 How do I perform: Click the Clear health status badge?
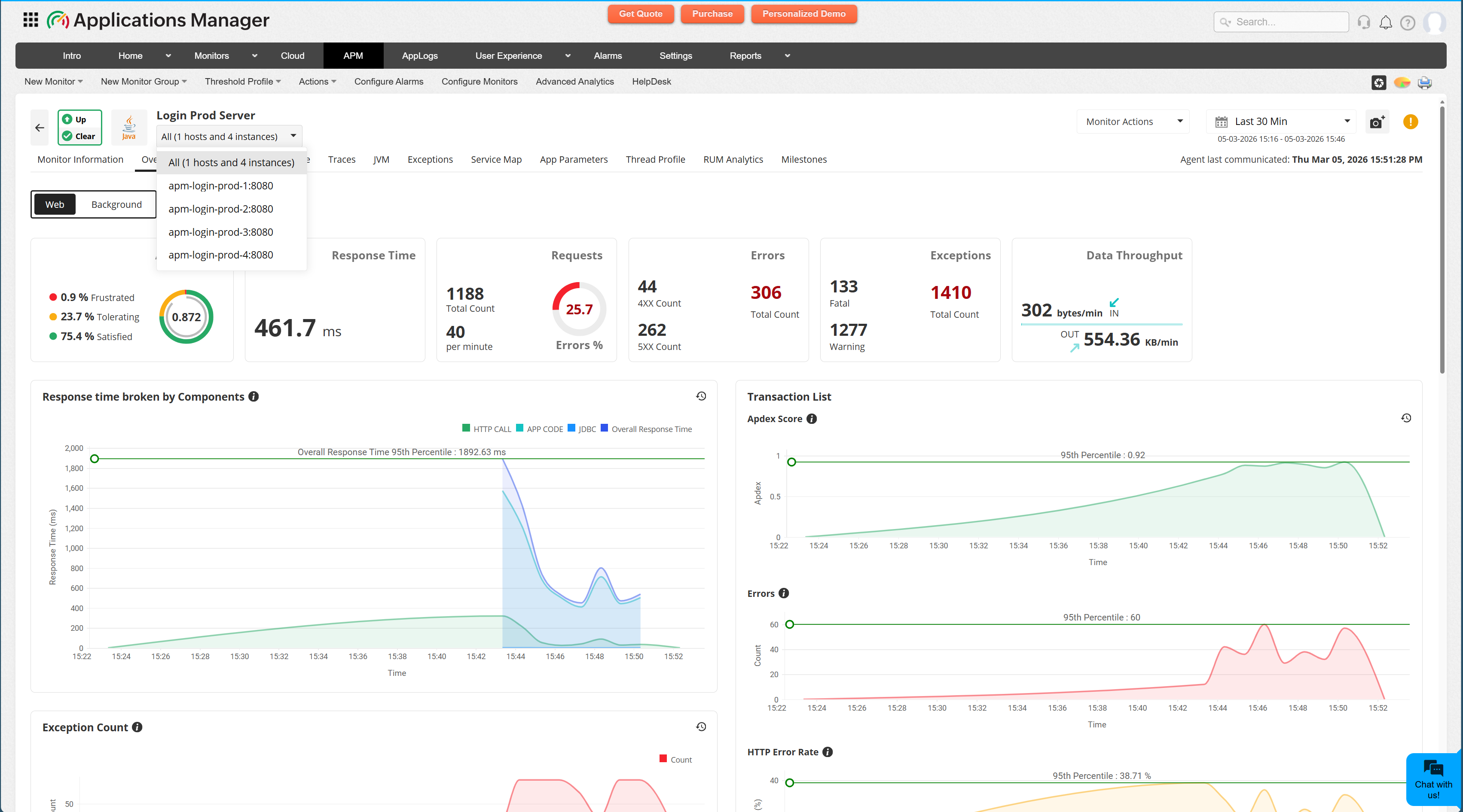pyautogui.click(x=79, y=136)
